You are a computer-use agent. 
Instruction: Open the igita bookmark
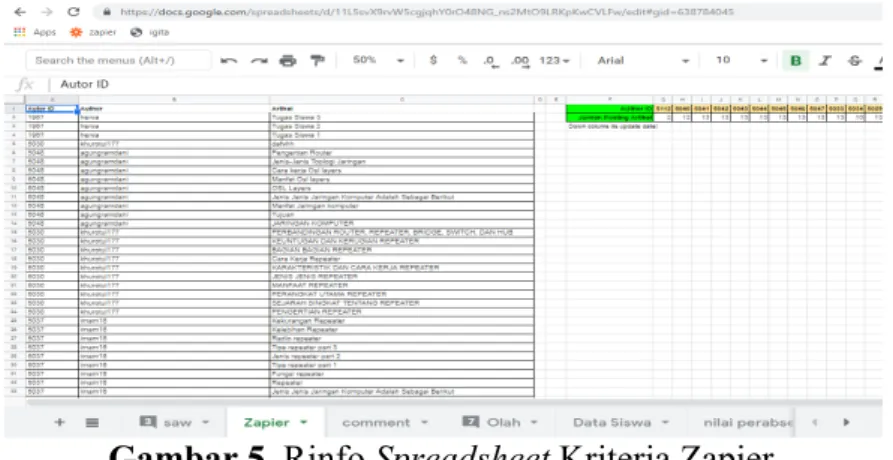click(150, 32)
